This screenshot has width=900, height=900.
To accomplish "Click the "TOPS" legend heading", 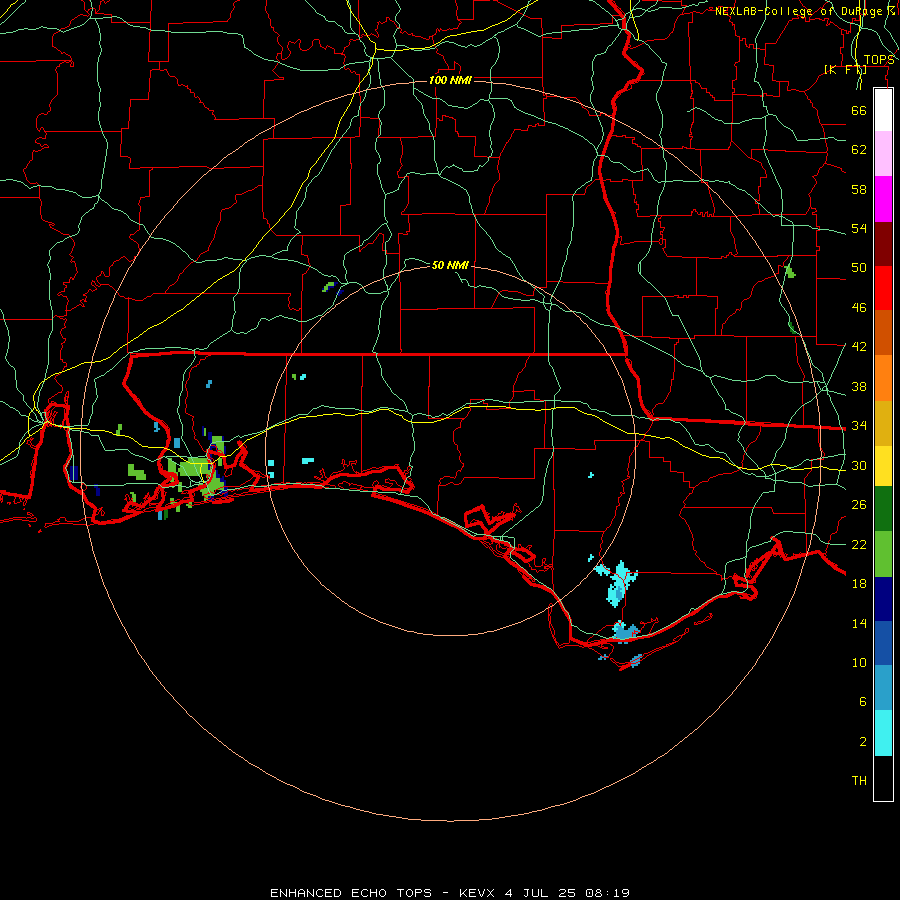I will click(x=879, y=60).
